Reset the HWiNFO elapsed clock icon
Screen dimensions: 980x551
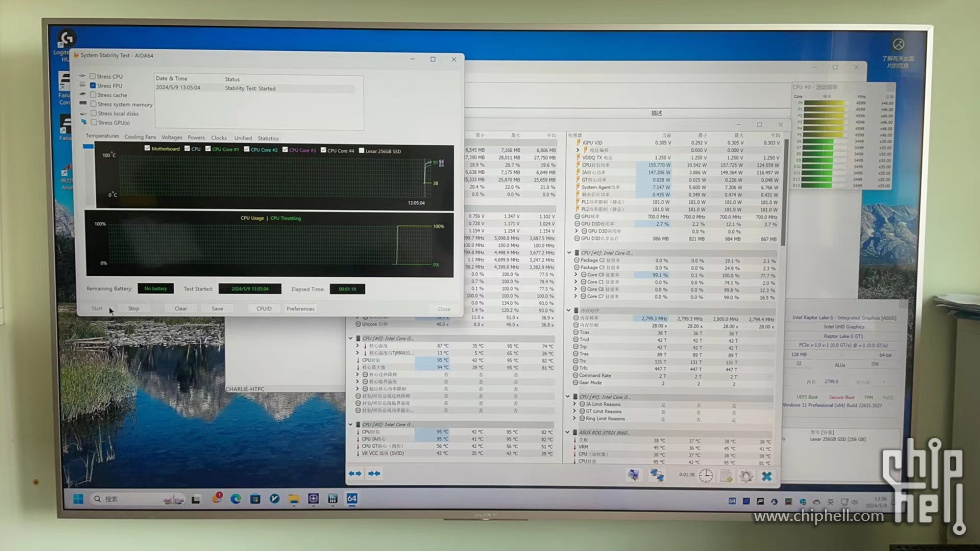coord(706,476)
